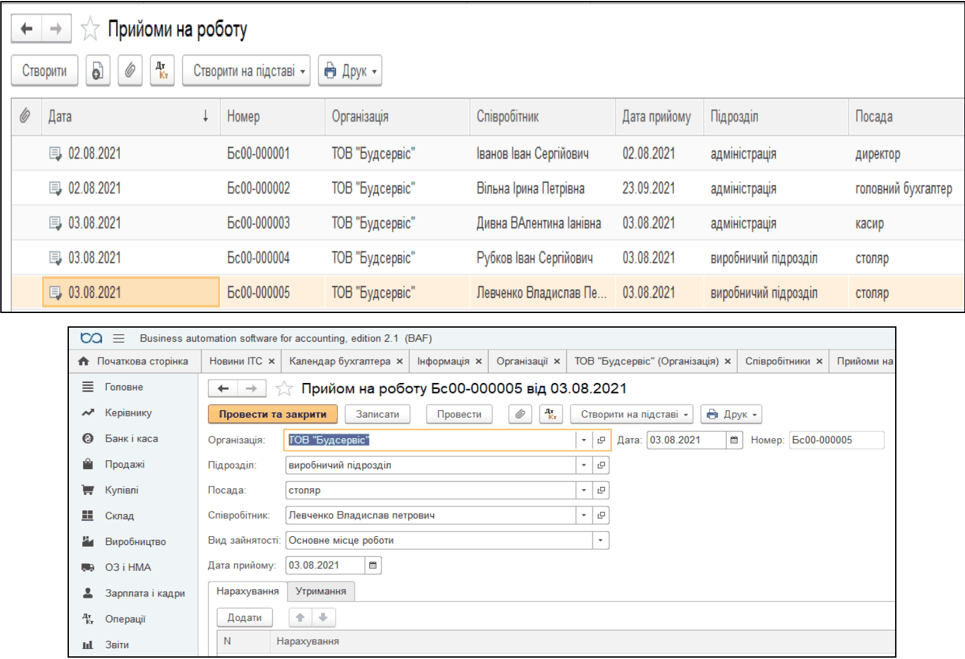Open the Посада record via its open button
The width and height of the screenshot is (965, 659).
click(x=601, y=490)
